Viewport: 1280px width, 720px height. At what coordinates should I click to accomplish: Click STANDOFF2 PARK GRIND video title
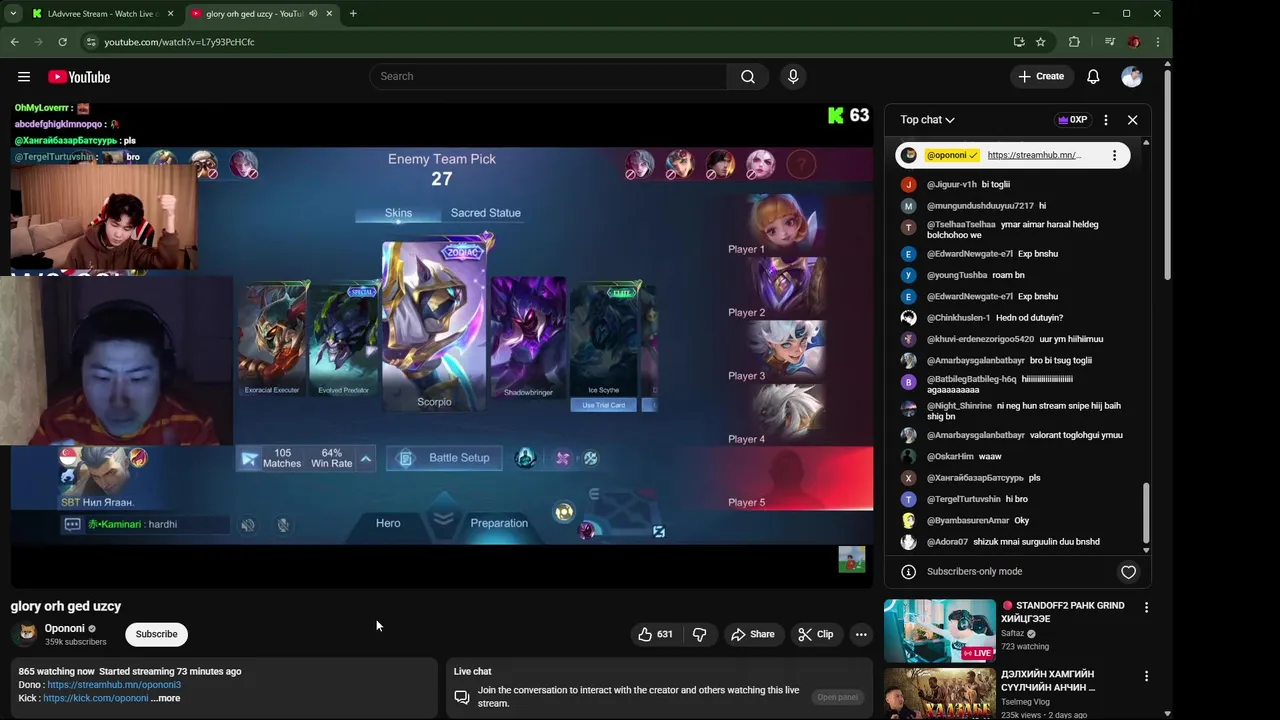coord(1063,612)
